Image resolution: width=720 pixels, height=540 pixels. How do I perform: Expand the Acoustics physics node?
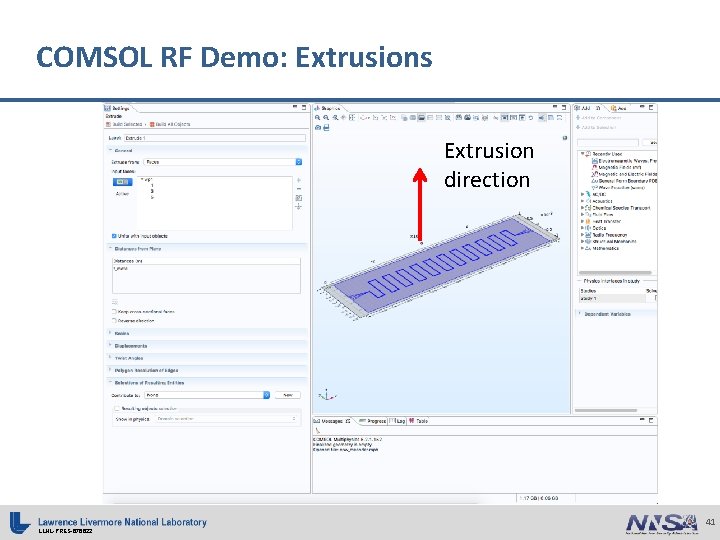coord(583,201)
